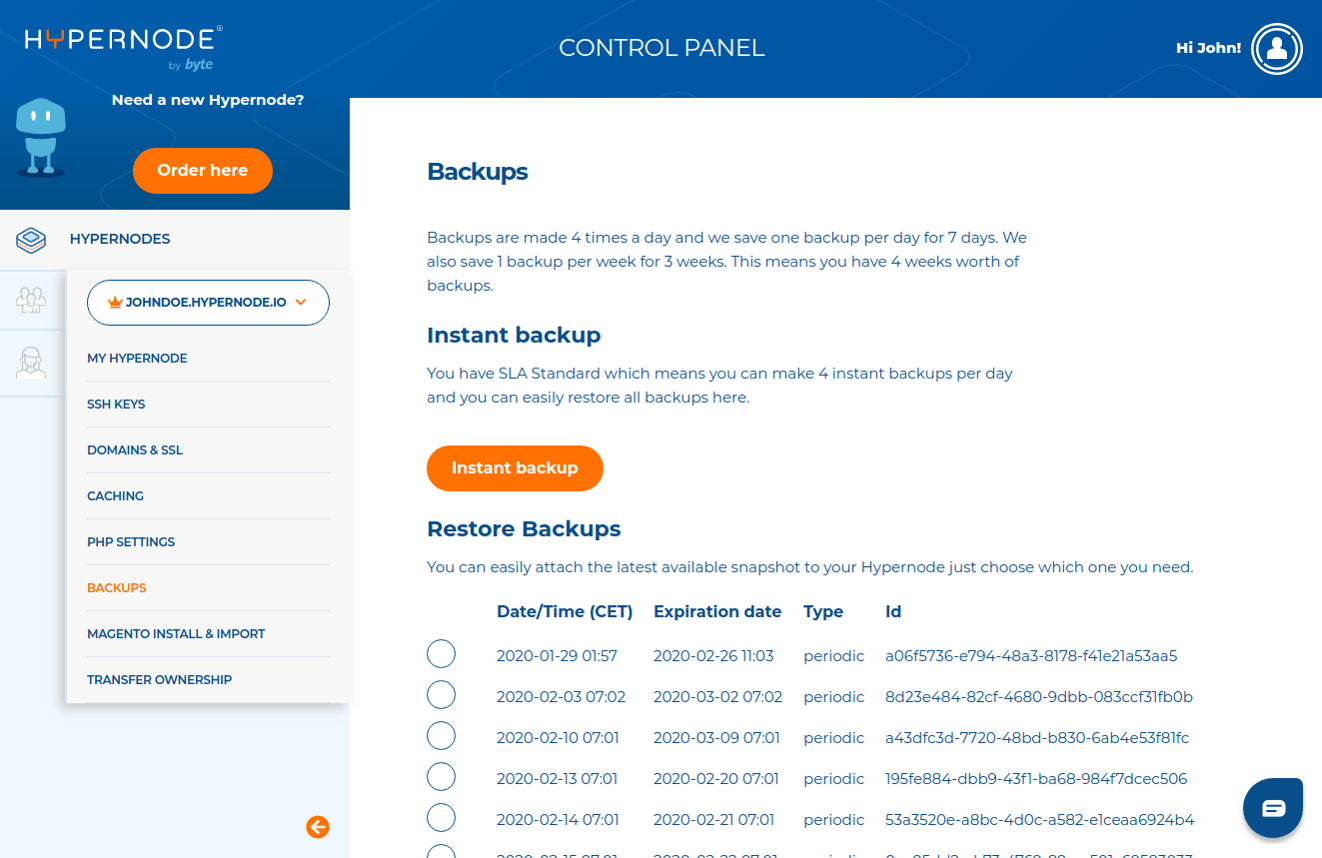Go to Domains & SSL
This screenshot has height=858, width=1322.
click(x=135, y=450)
